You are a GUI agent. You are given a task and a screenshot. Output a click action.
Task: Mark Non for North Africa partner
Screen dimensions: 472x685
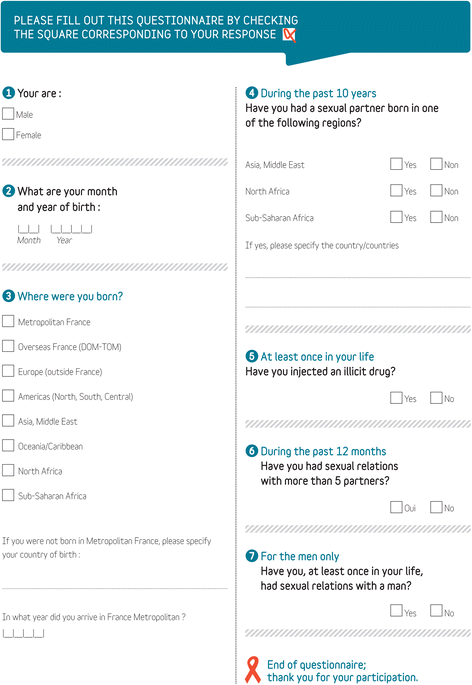point(436,190)
